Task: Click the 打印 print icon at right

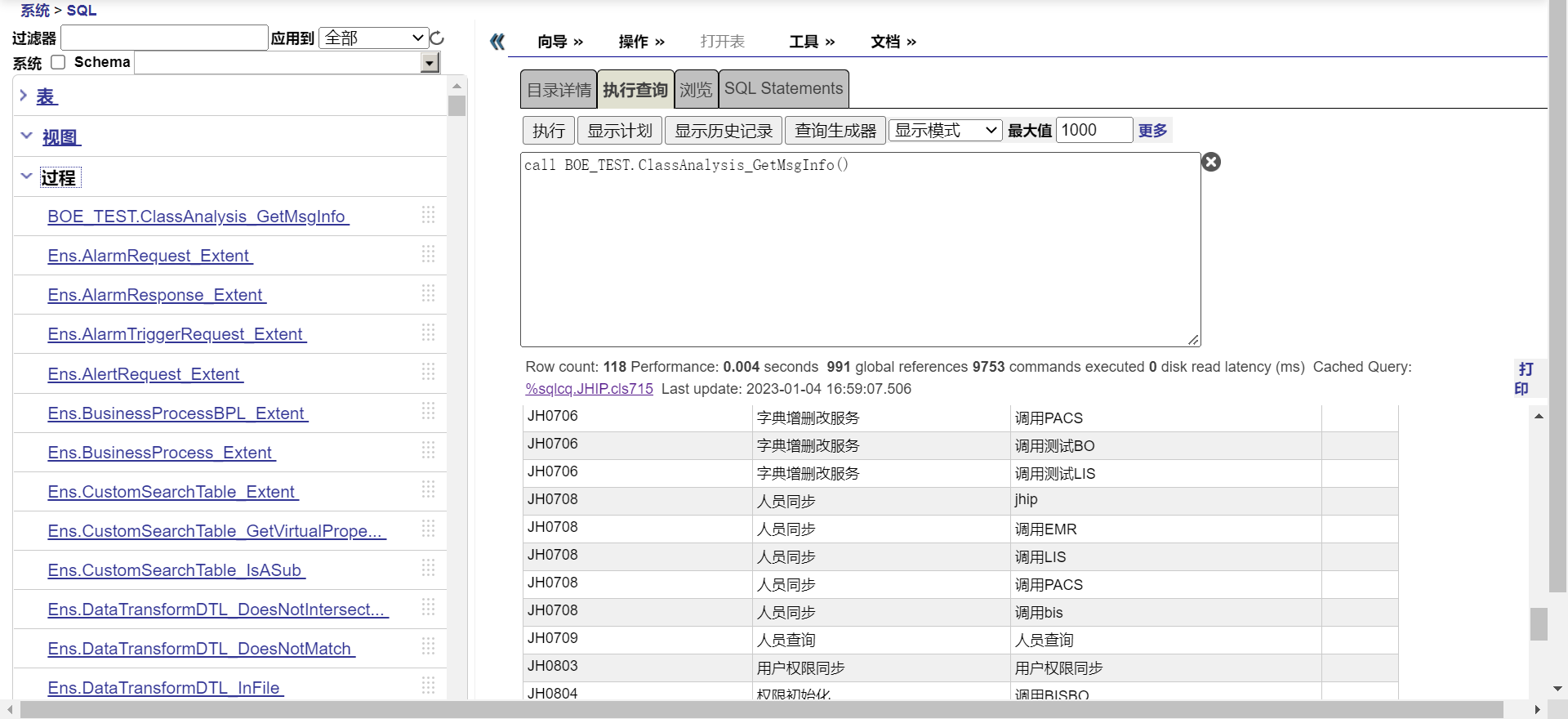Action: tap(1524, 379)
